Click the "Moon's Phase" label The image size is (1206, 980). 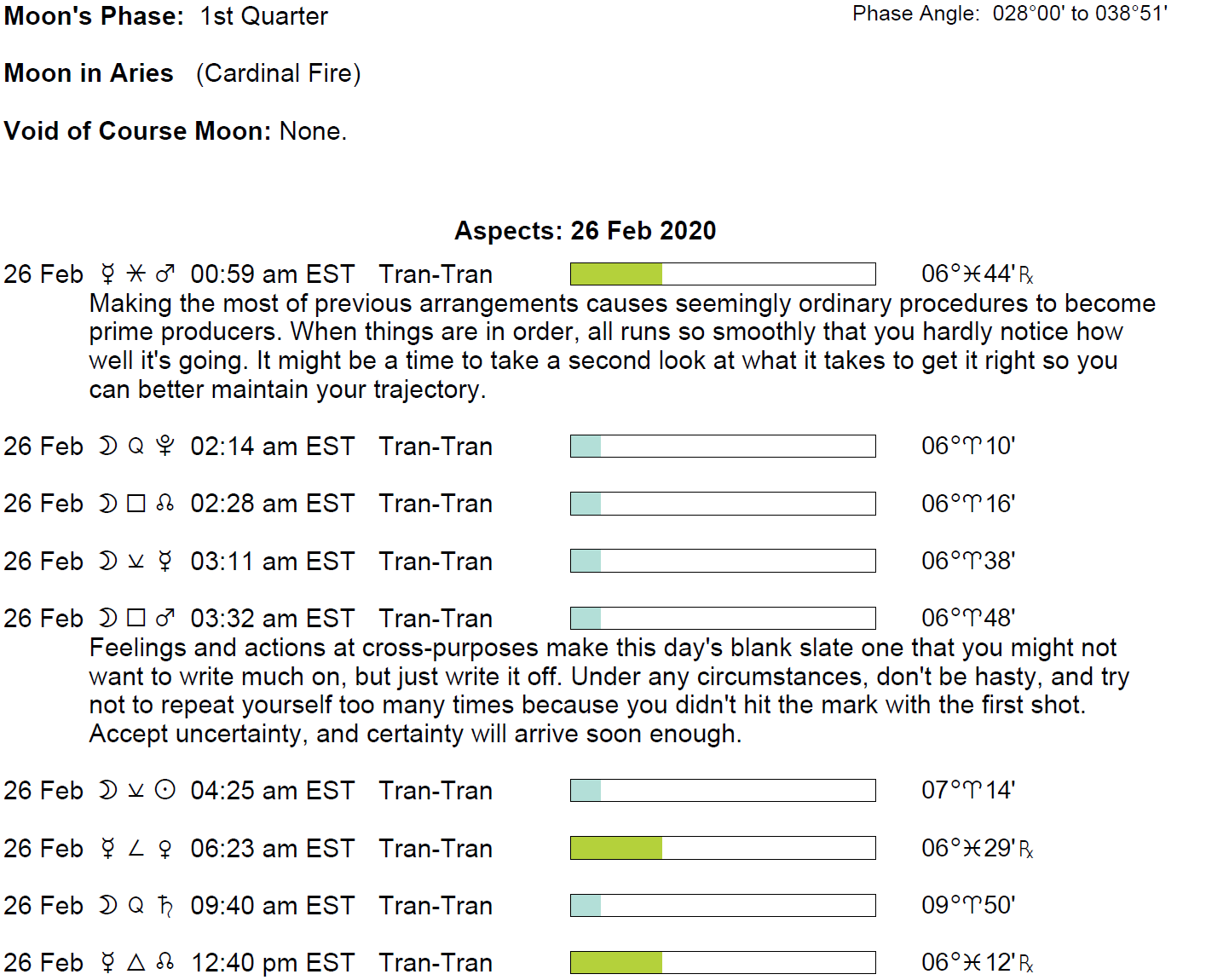94,16
